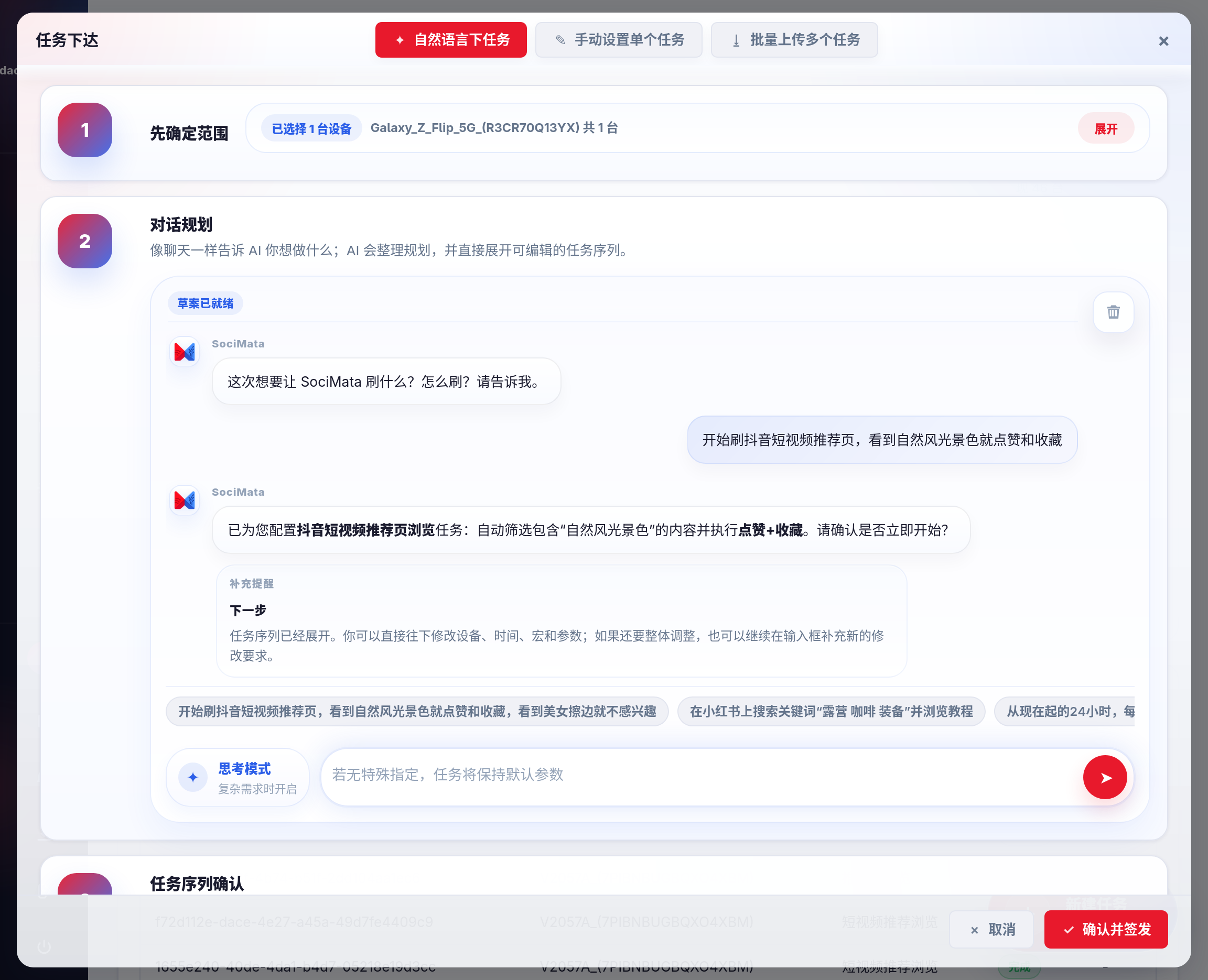Click the 任务序列确认 section heading
The image size is (1208, 980).
(197, 884)
